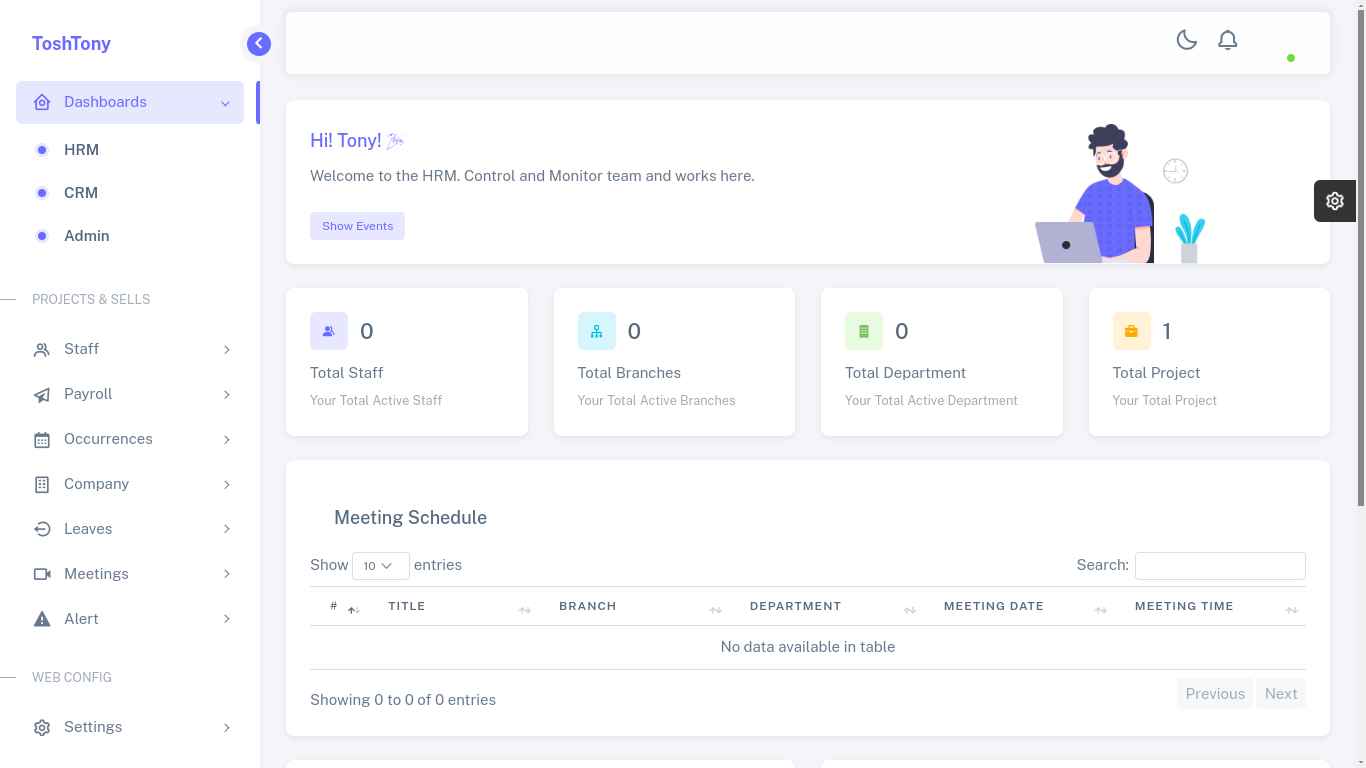This screenshot has width=1366, height=768.
Task: Click the Payroll megaphone icon in sidebar
Action: click(x=42, y=395)
